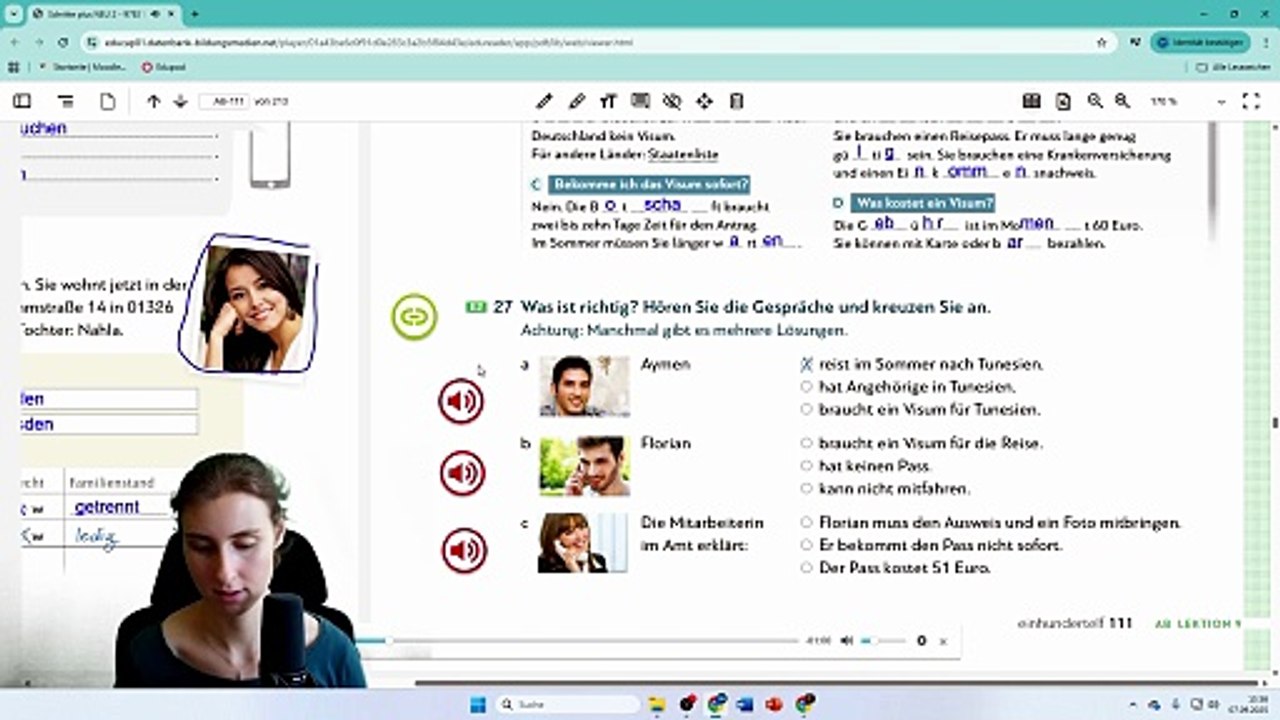The image size is (1280, 720).
Task: Open the book double-page view icon
Action: point(1032,101)
